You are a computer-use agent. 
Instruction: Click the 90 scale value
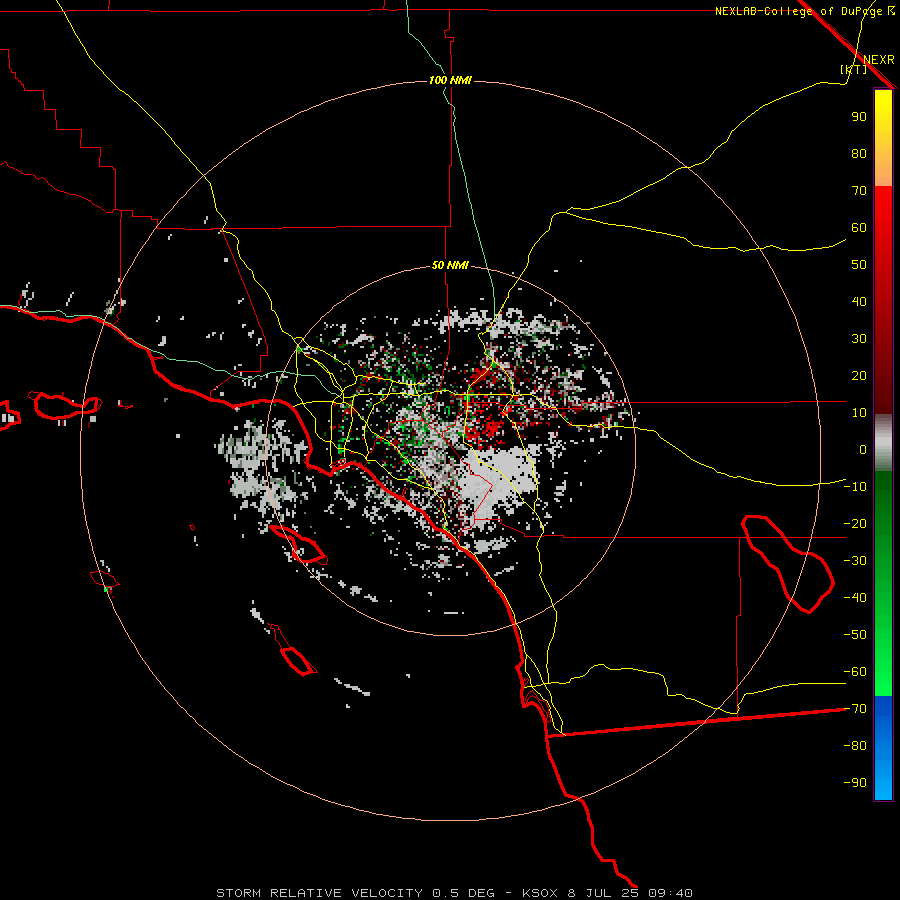(x=859, y=117)
